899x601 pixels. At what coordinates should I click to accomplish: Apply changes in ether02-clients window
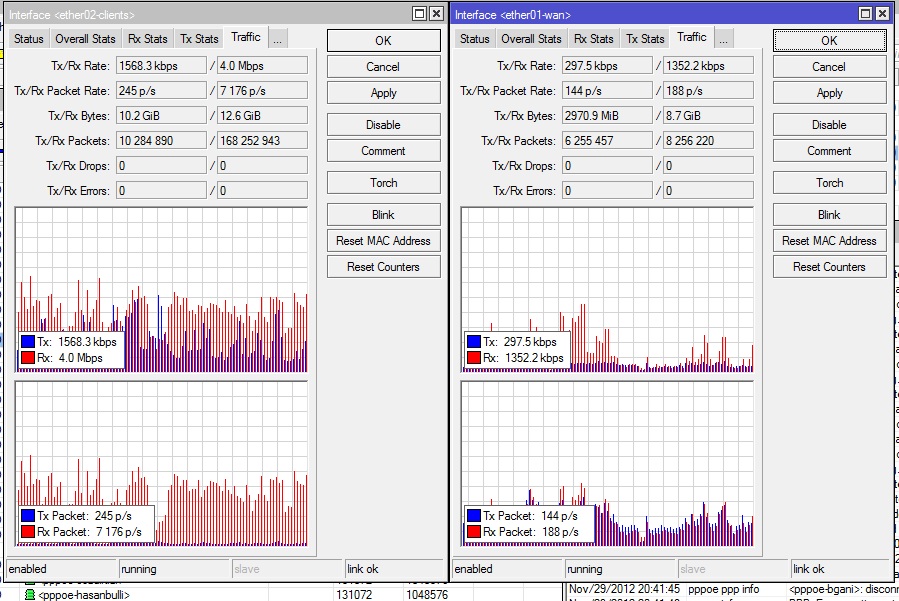click(384, 93)
